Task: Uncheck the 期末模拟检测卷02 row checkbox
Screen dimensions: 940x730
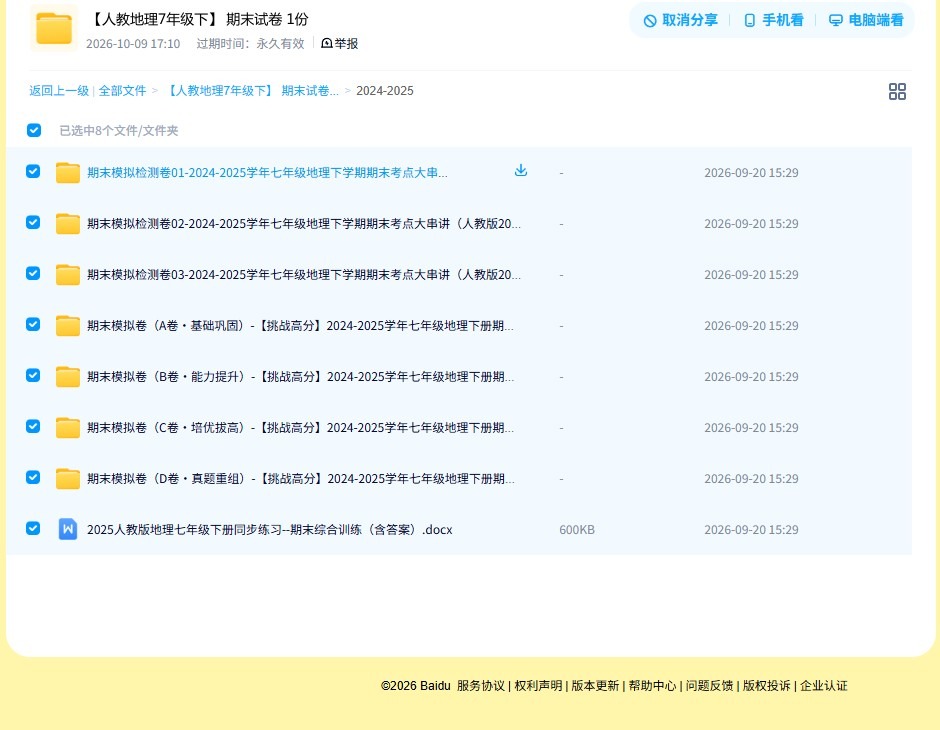Action: 33,222
